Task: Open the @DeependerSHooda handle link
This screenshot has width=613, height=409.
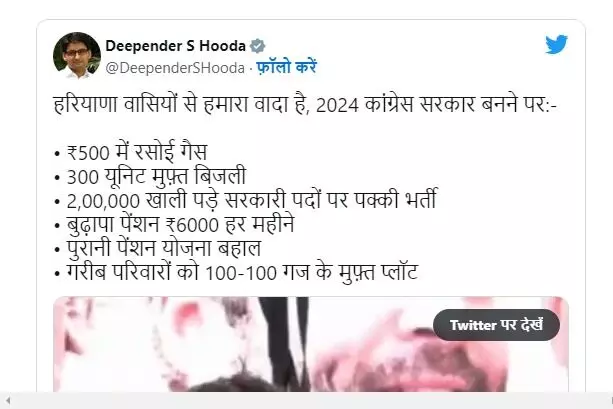Action: pos(175,68)
